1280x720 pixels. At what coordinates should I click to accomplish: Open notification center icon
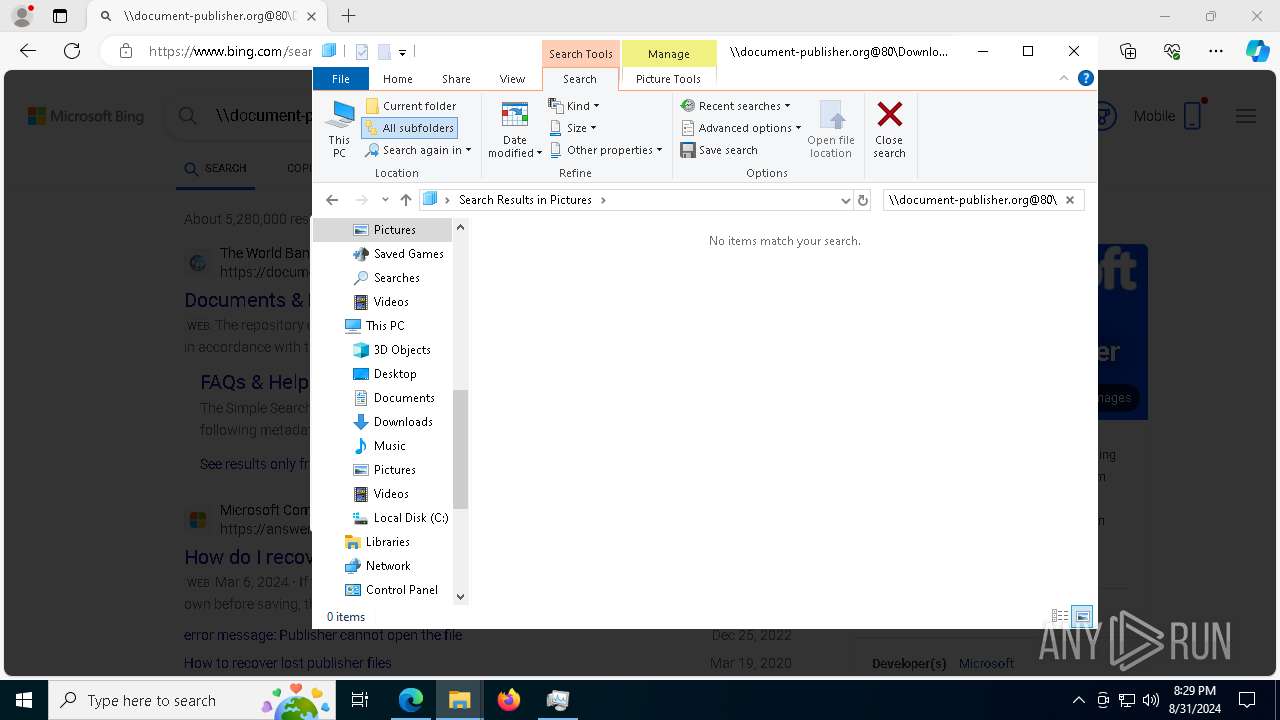[x=1247, y=700]
